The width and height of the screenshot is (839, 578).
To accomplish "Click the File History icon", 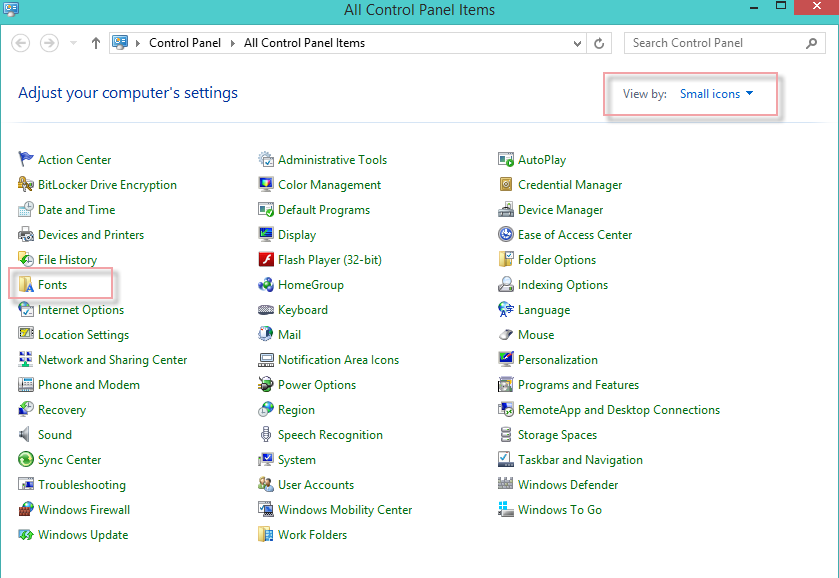I will [26, 260].
